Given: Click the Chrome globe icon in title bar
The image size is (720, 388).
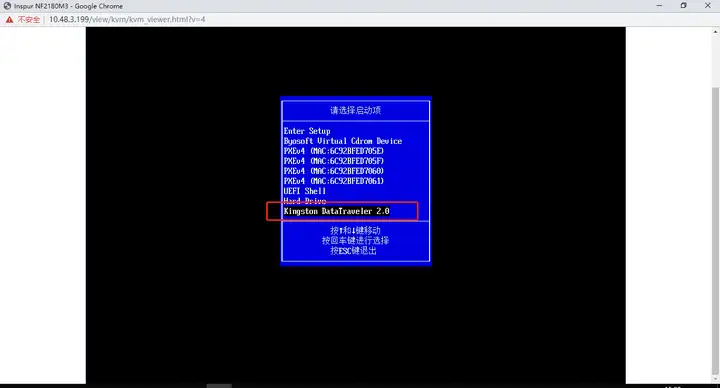Looking at the screenshot, I should point(7,6).
